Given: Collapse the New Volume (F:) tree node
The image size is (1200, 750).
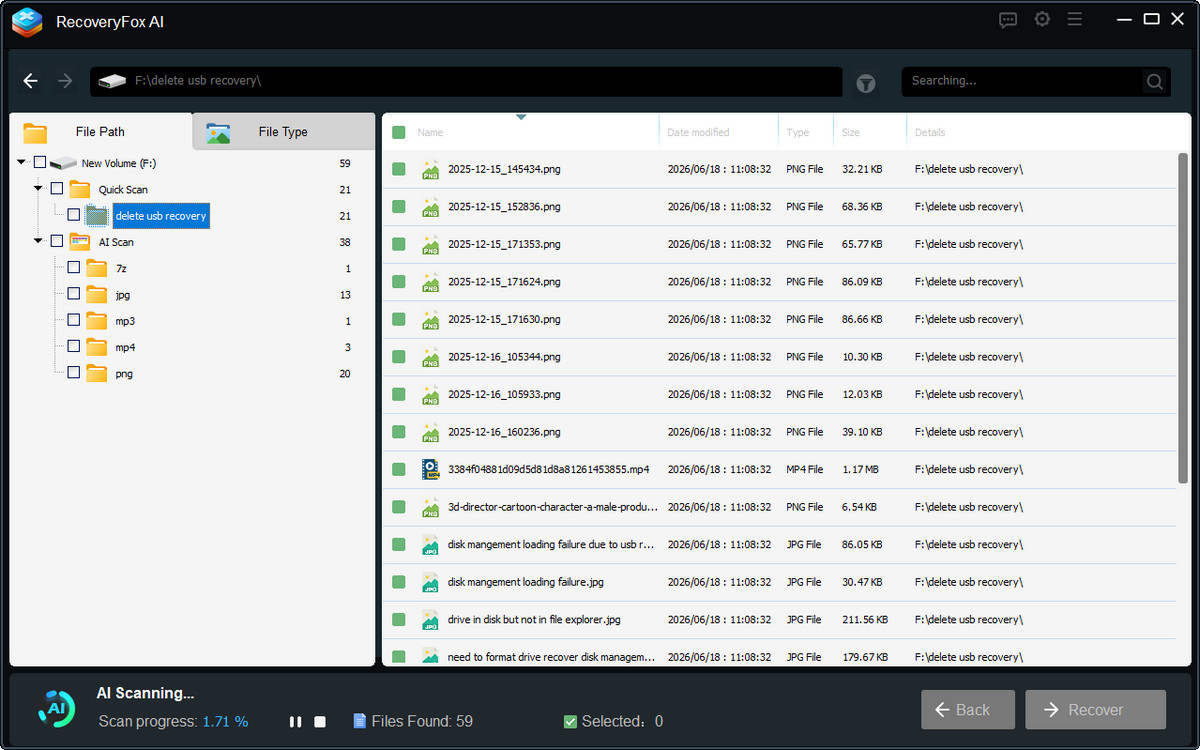Looking at the screenshot, I should (x=22, y=162).
